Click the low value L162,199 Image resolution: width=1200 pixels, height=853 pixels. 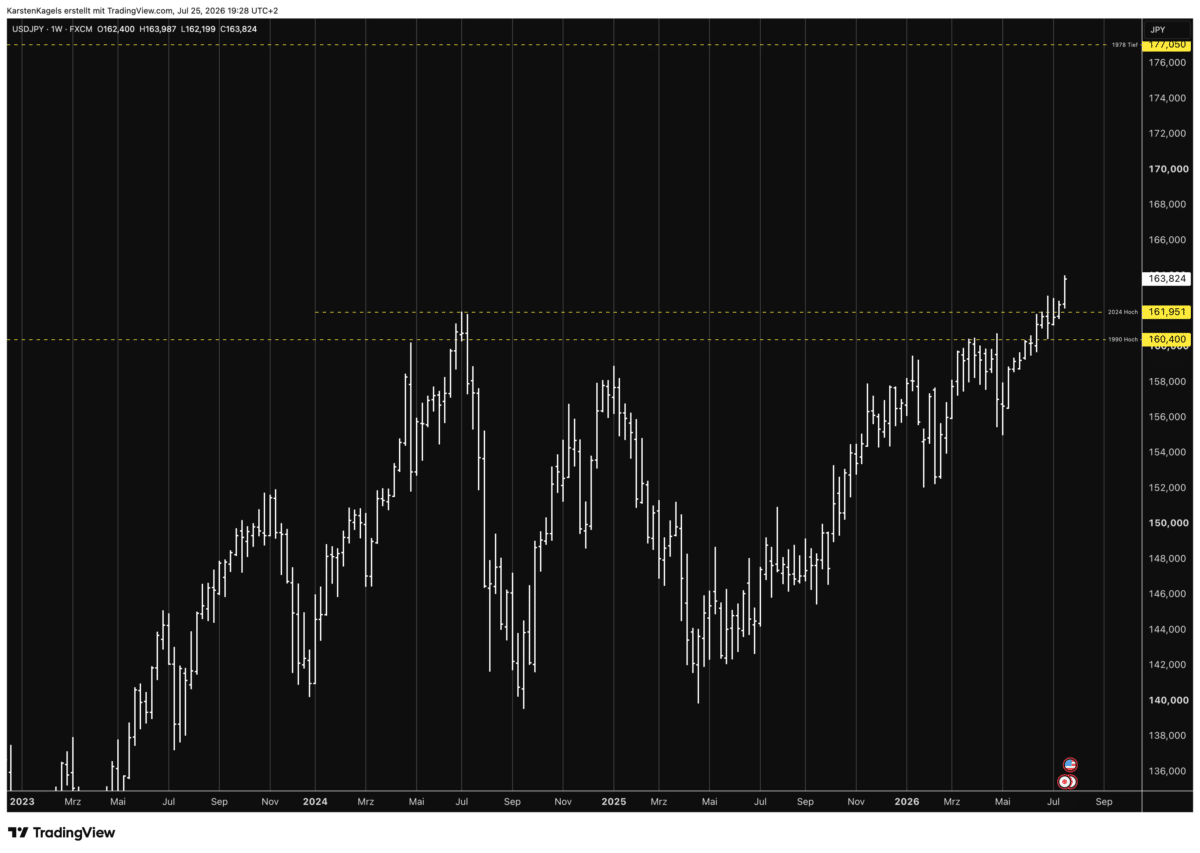[x=200, y=28]
